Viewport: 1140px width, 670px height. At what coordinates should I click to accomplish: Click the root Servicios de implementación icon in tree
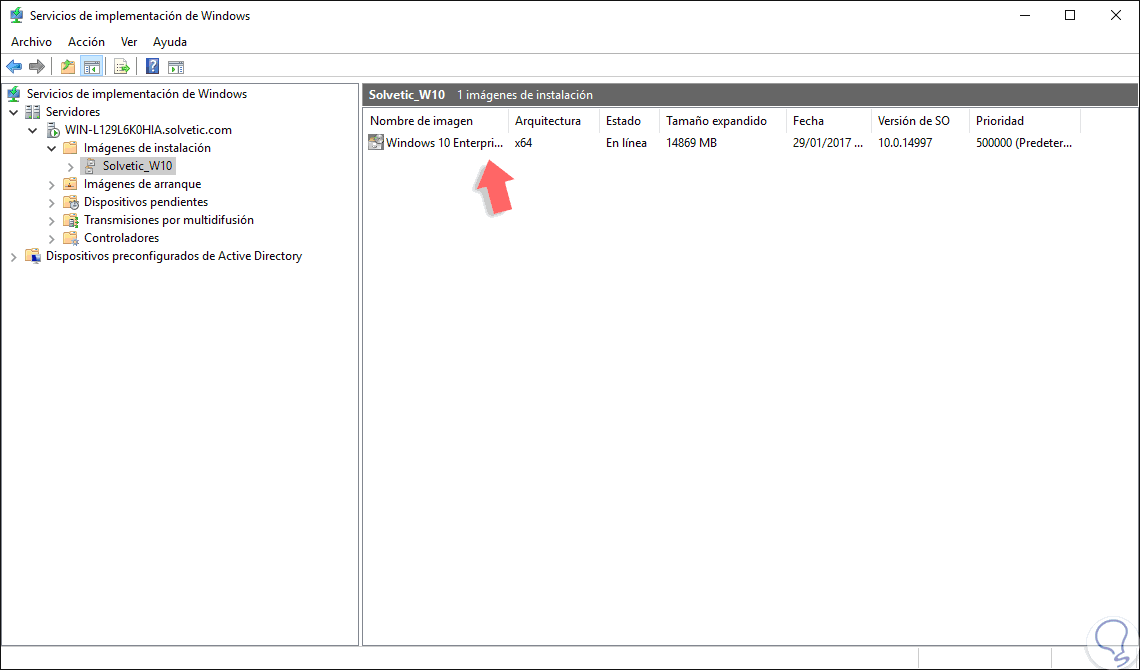tap(14, 94)
